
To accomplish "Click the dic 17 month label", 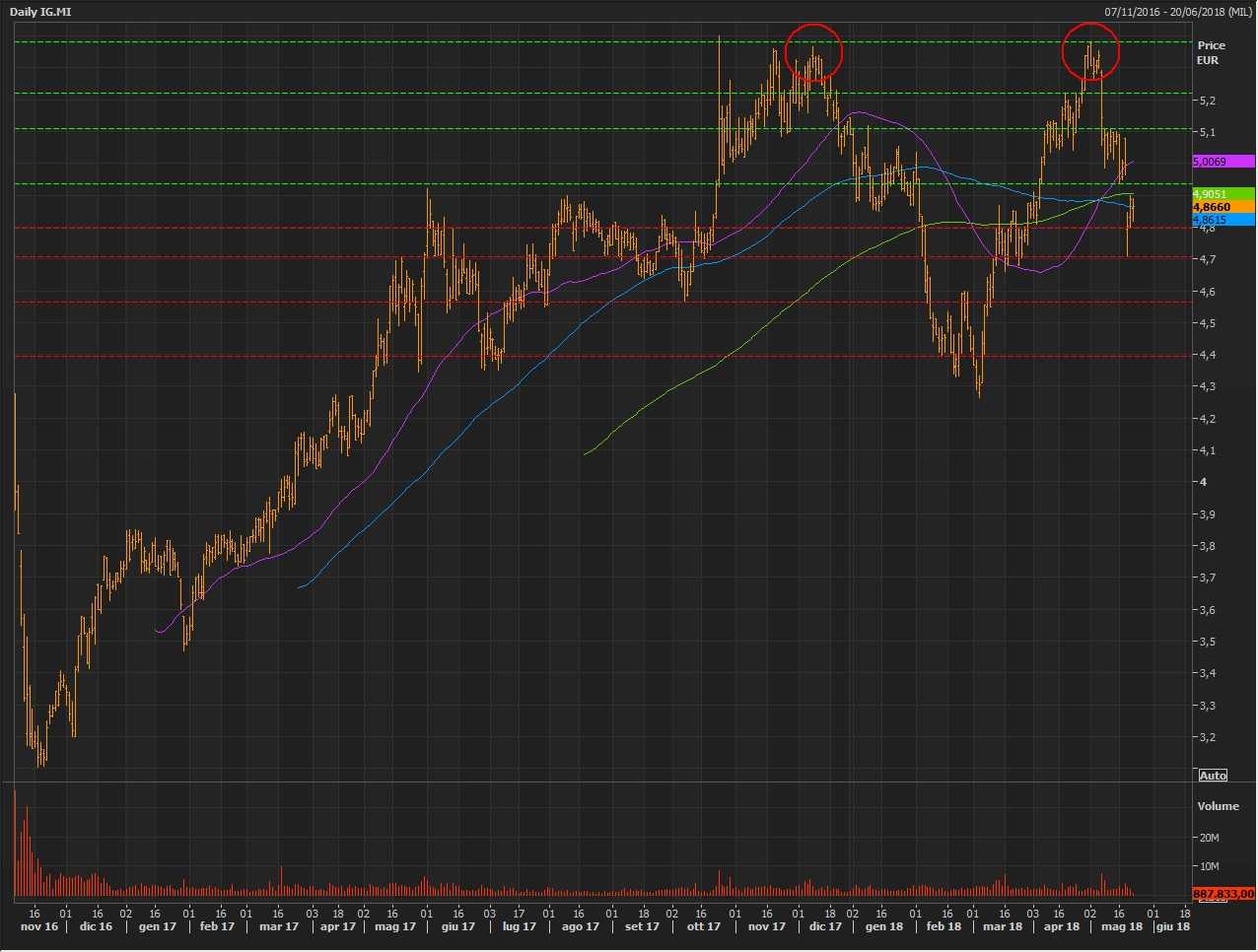I will [825, 926].
